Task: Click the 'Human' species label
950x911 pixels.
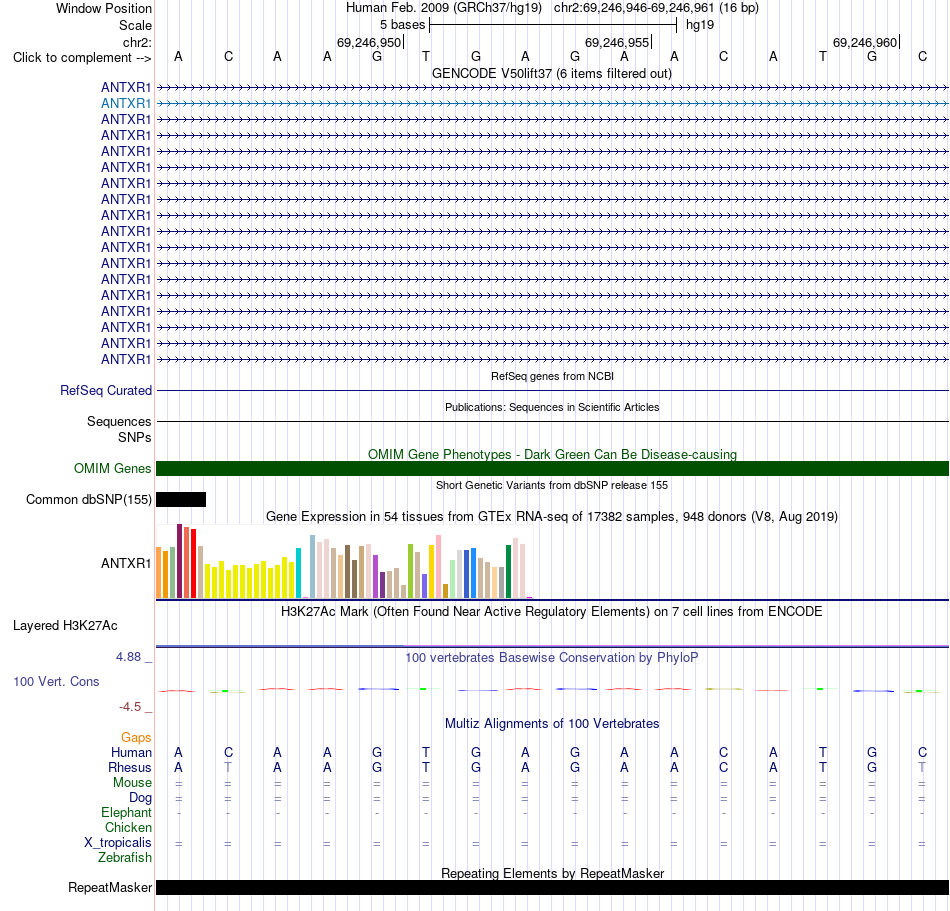Action: tap(131, 753)
